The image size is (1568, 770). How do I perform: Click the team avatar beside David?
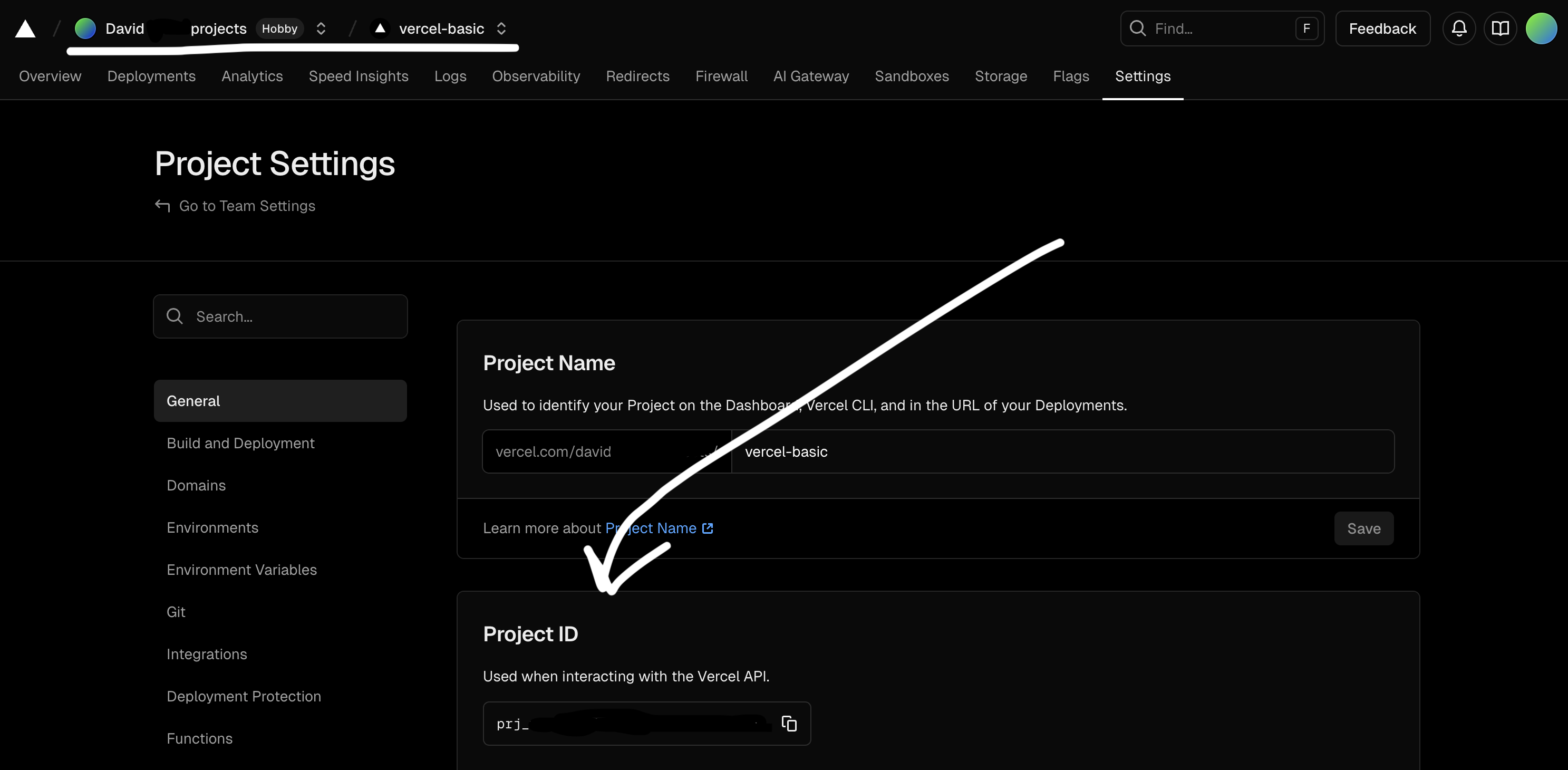[x=85, y=28]
